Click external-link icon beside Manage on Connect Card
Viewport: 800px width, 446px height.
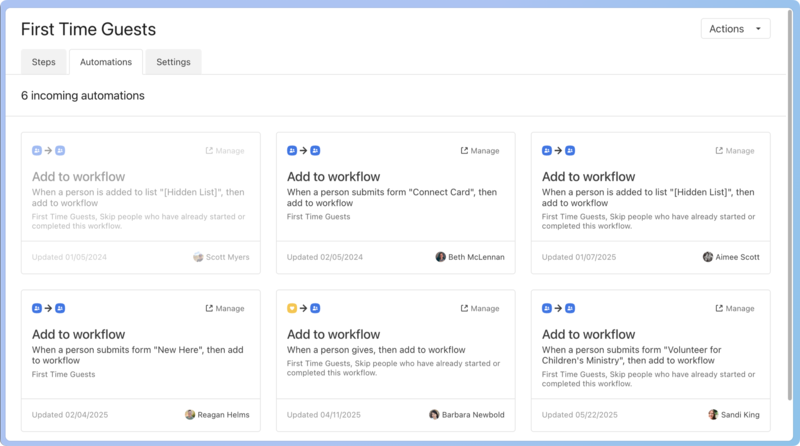tap(464, 151)
